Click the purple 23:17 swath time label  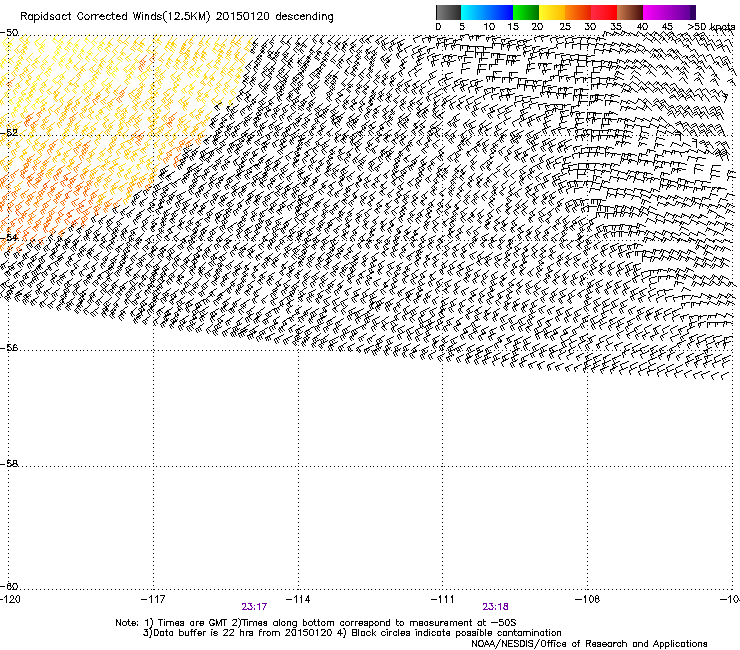[x=254, y=607]
